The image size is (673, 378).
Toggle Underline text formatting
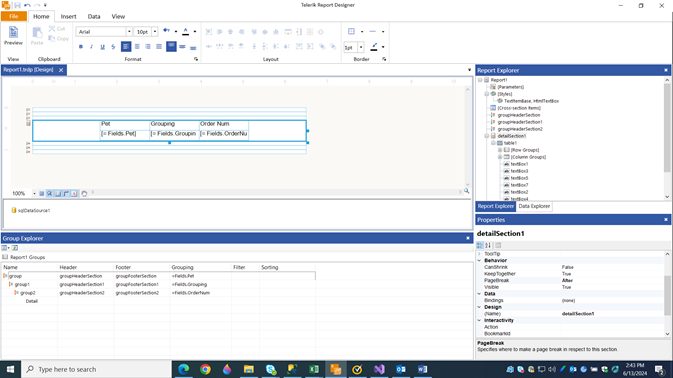click(102, 47)
